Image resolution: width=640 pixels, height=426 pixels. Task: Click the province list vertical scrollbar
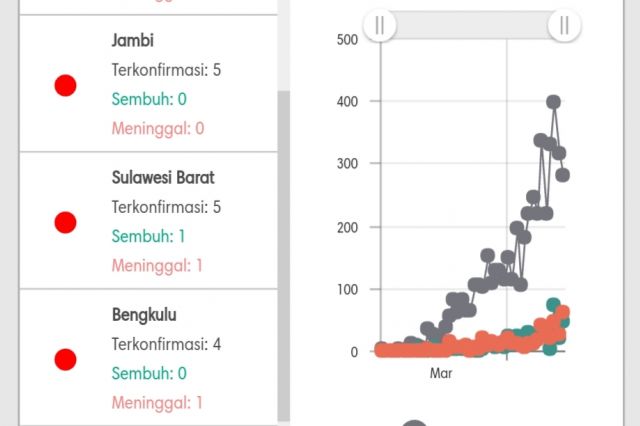[284, 250]
